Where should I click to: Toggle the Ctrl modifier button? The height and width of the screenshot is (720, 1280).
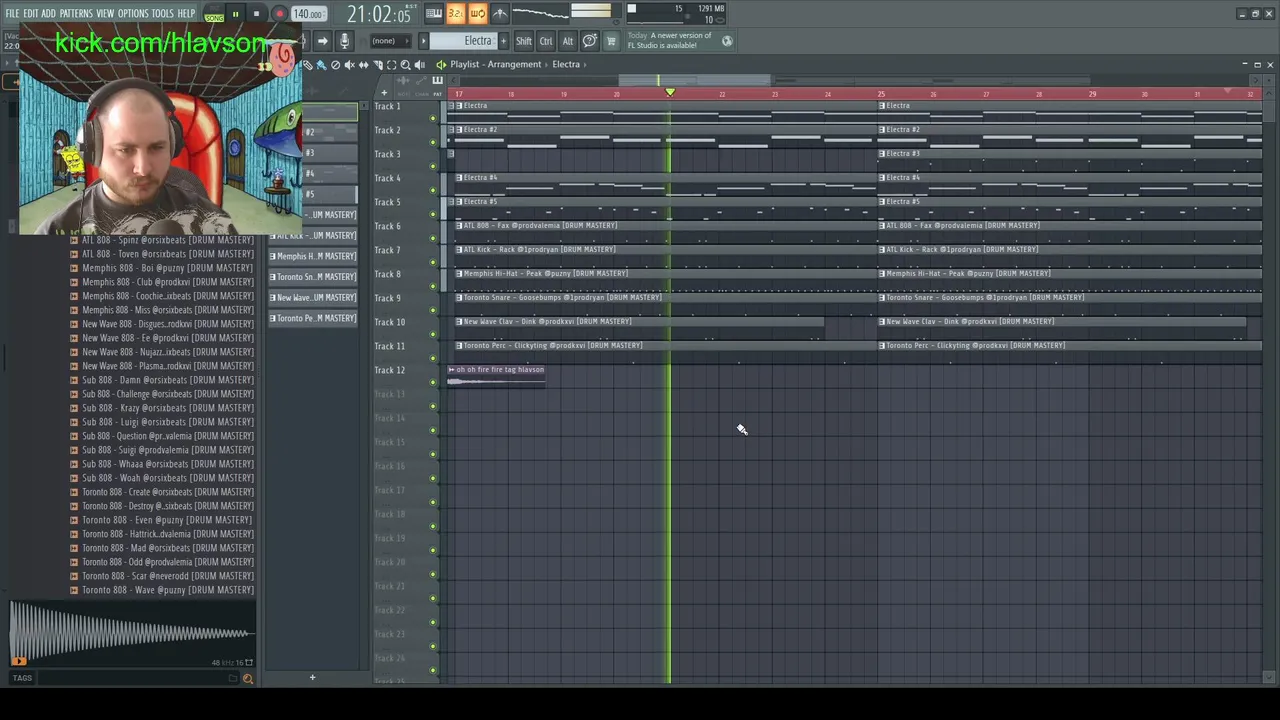(x=546, y=41)
